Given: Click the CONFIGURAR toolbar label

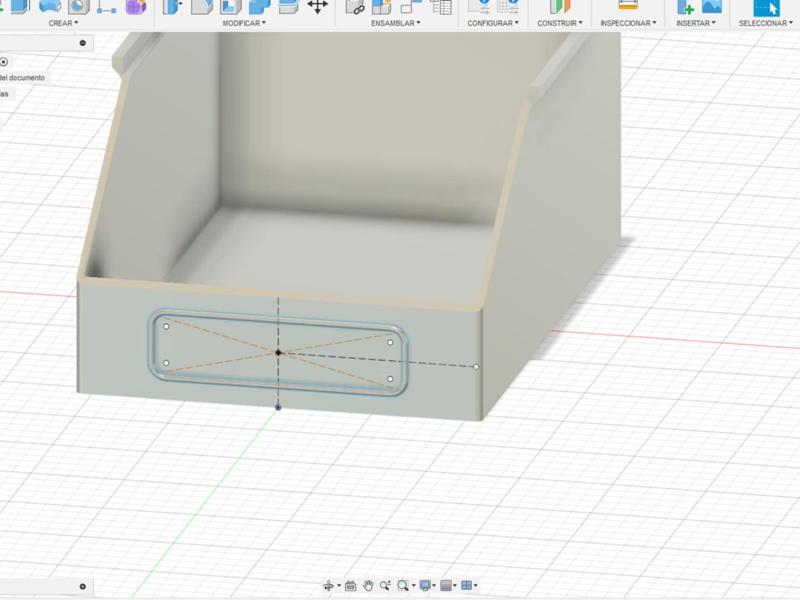Looking at the screenshot, I should [x=494, y=23].
